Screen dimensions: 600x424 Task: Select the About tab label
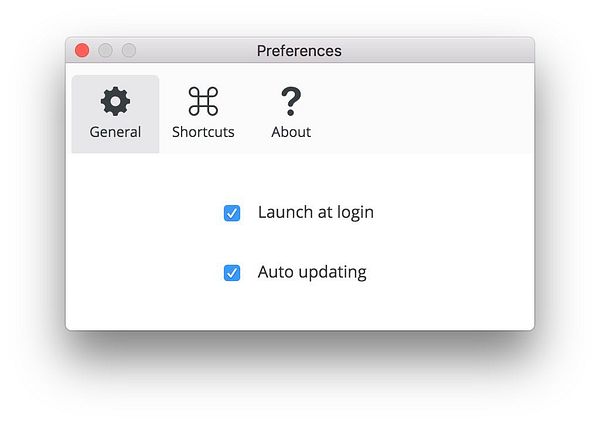tap(291, 132)
